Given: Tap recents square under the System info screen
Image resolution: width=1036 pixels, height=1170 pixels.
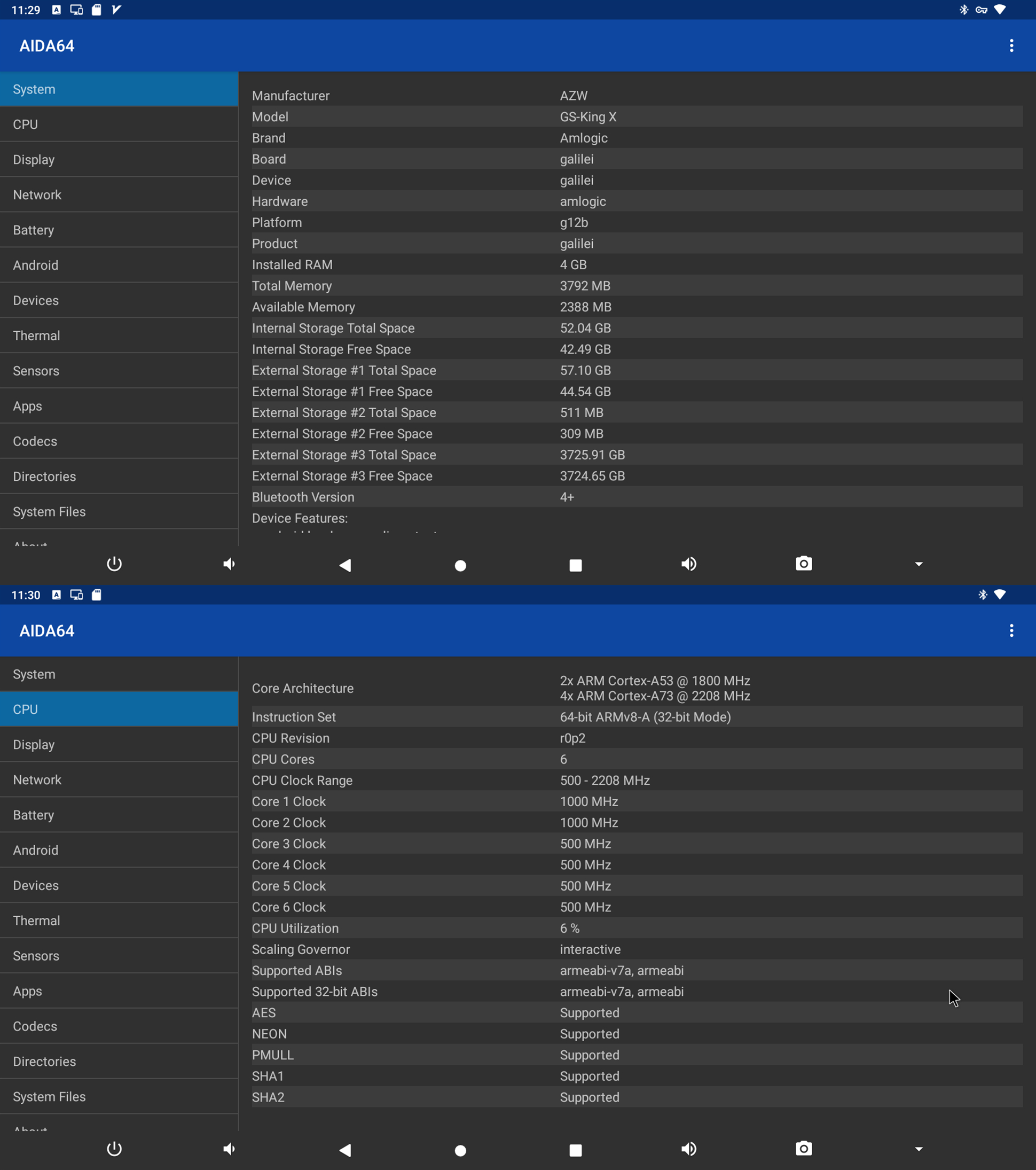Looking at the screenshot, I should [x=576, y=565].
